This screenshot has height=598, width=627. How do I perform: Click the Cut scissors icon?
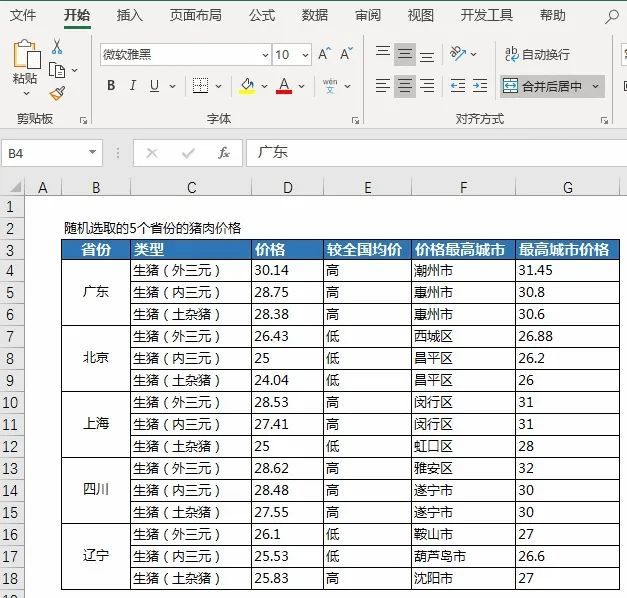(x=57, y=48)
